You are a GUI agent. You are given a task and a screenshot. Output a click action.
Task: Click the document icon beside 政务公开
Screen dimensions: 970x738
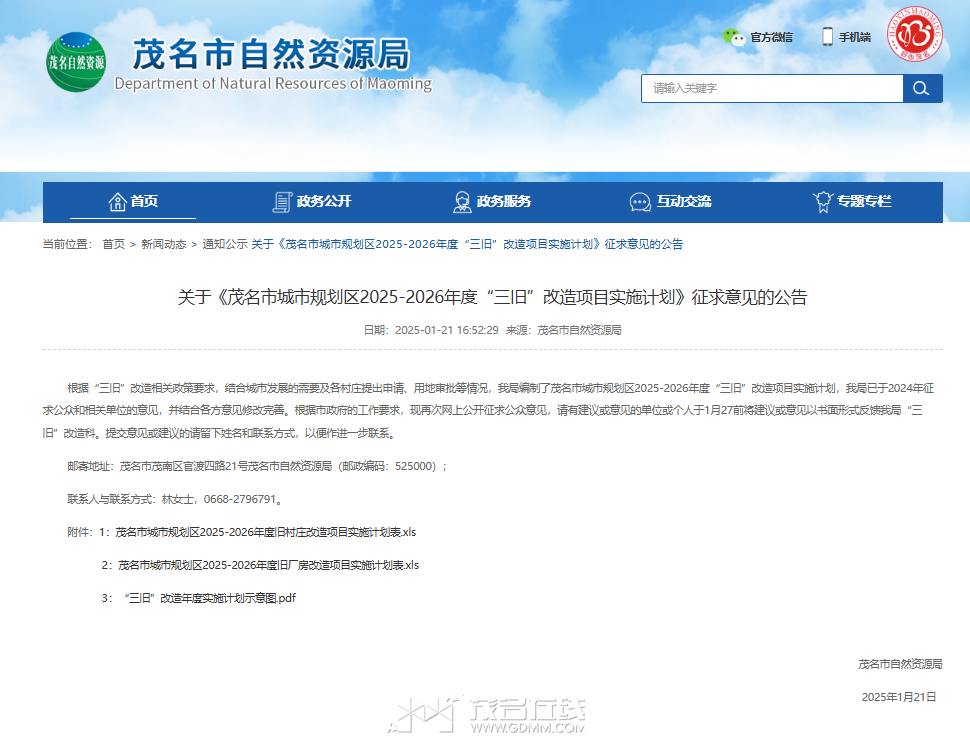click(282, 202)
